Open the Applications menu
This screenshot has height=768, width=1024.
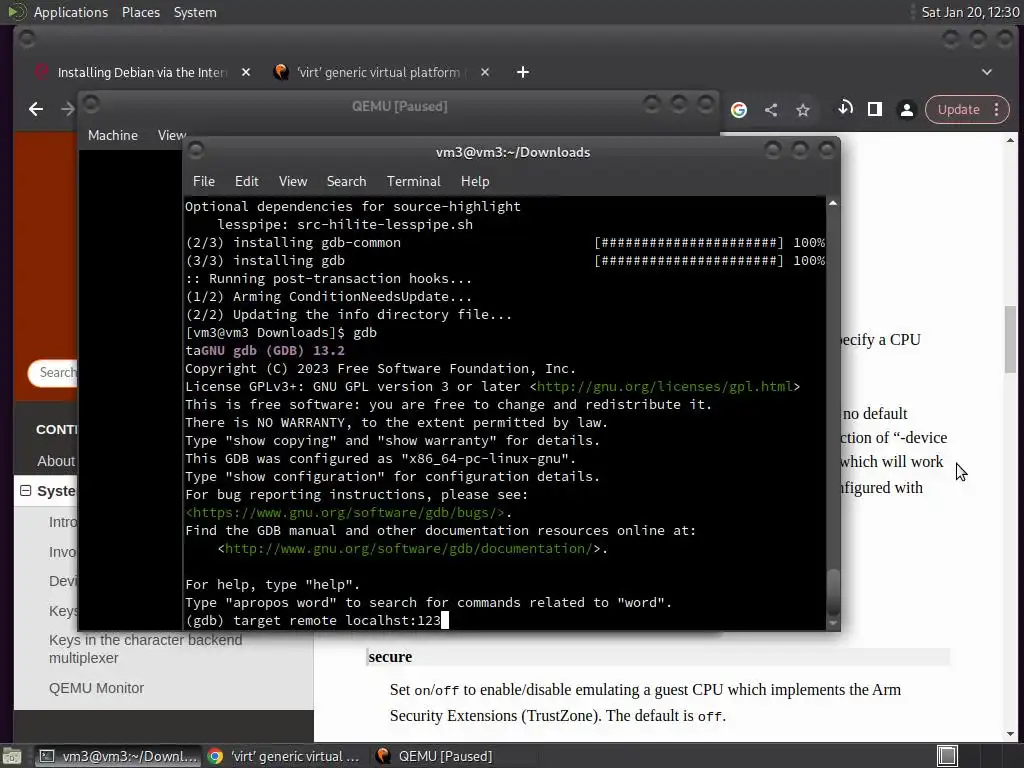tap(71, 12)
